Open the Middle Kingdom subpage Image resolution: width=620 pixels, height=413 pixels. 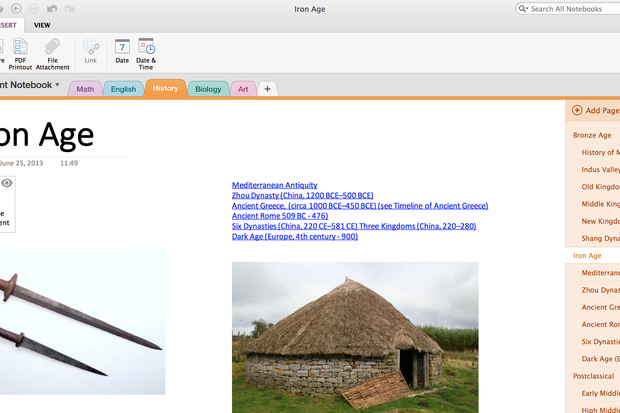pyautogui.click(x=600, y=204)
